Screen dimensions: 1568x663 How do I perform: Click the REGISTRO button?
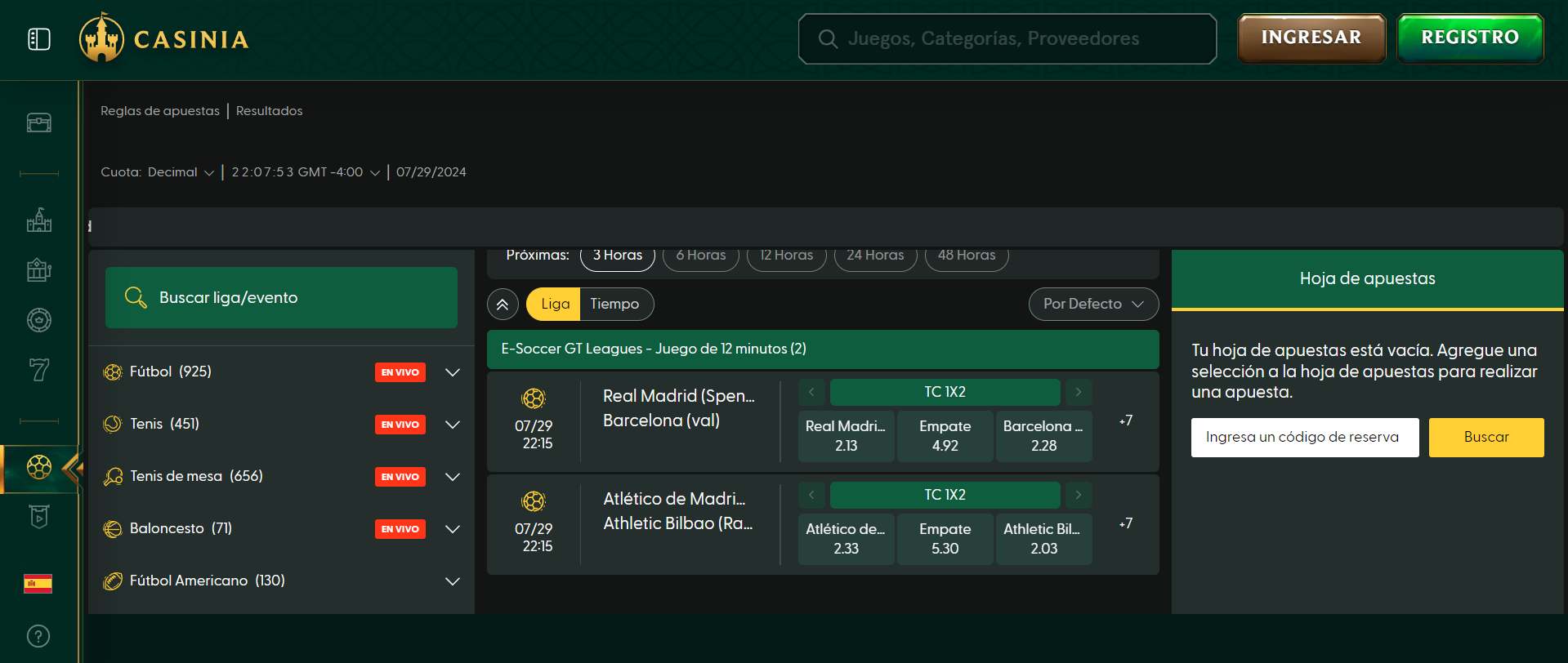click(x=1470, y=38)
